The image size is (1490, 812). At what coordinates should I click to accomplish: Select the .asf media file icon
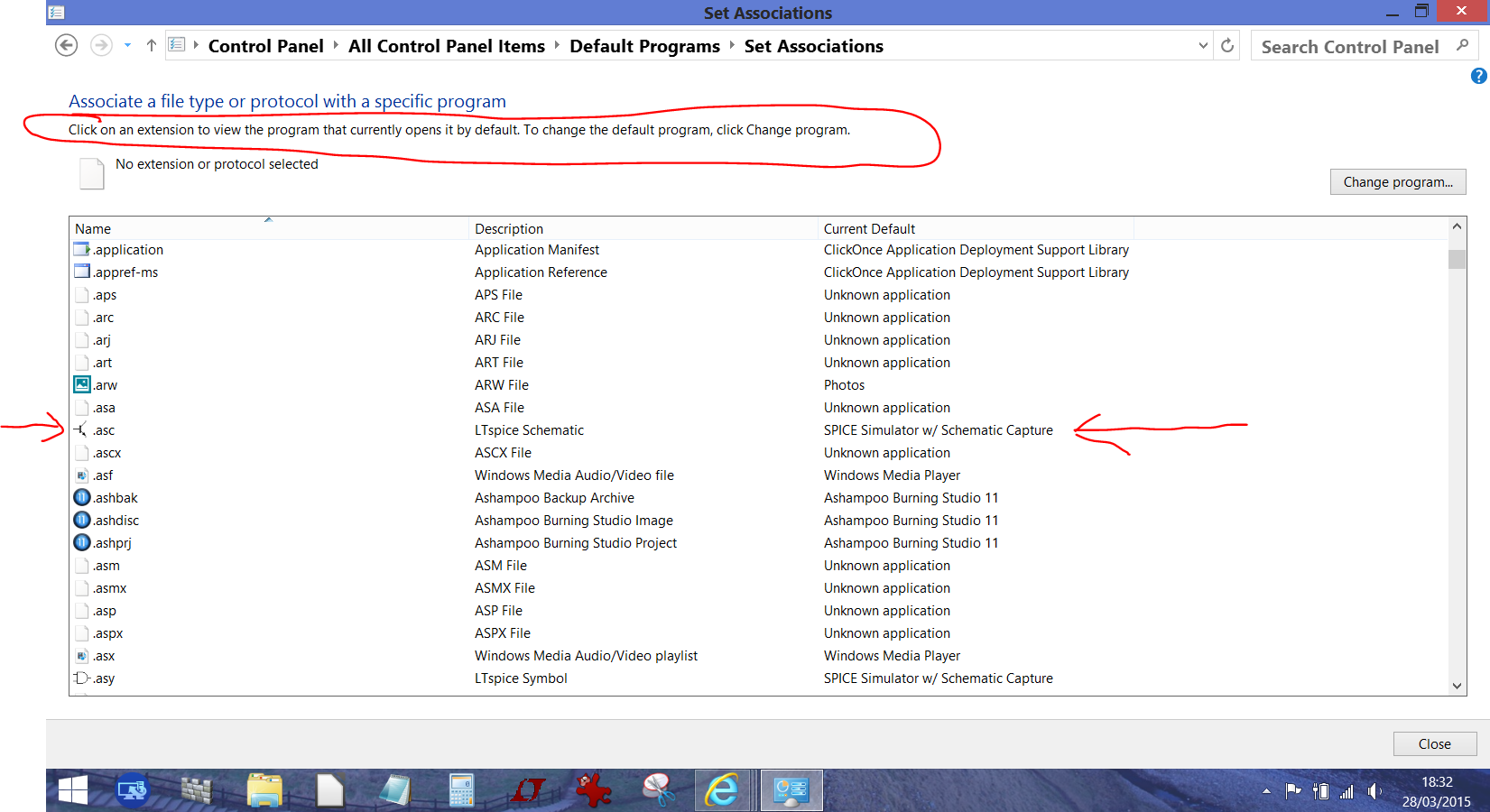point(82,475)
